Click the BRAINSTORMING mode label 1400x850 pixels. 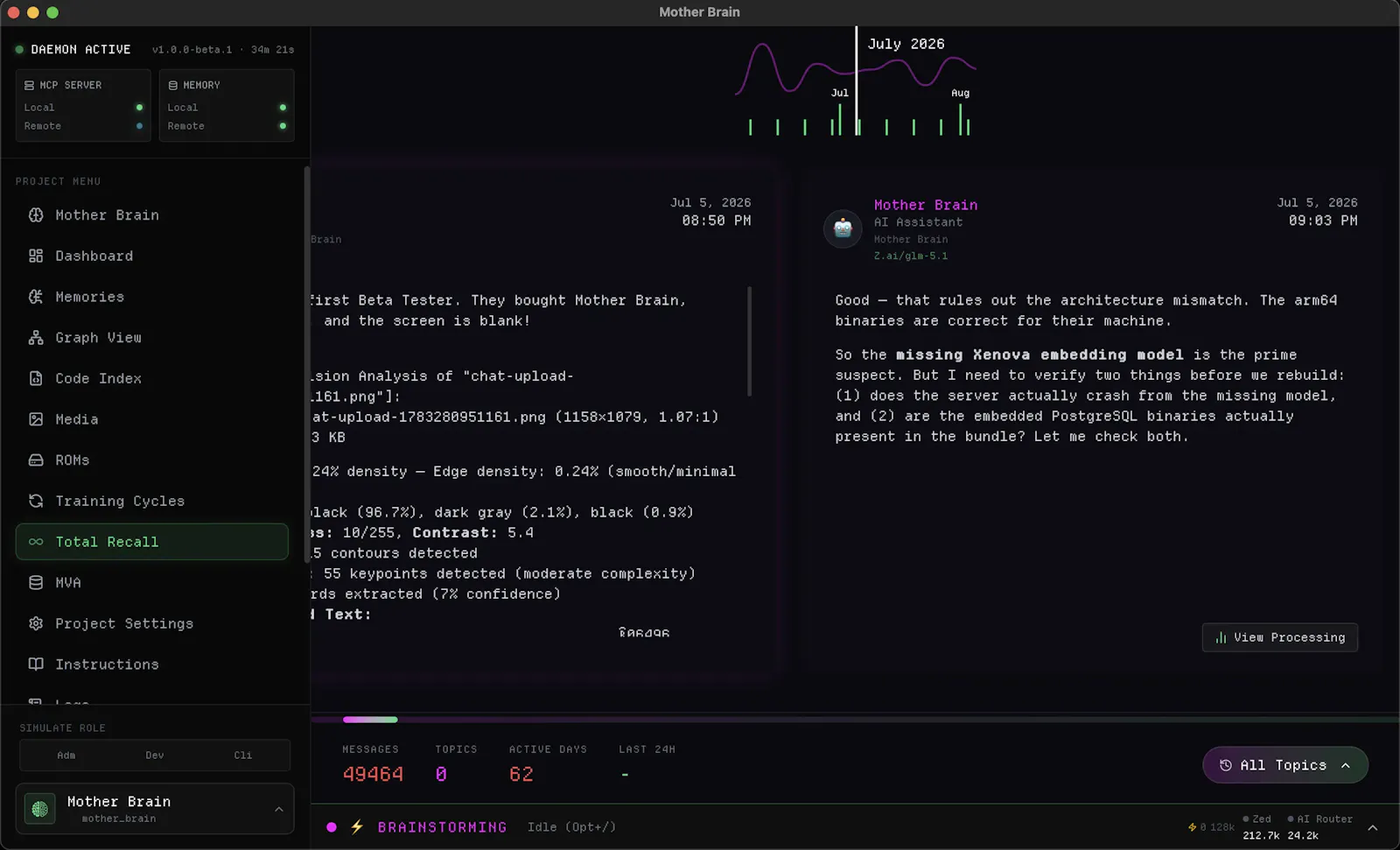coord(442,827)
